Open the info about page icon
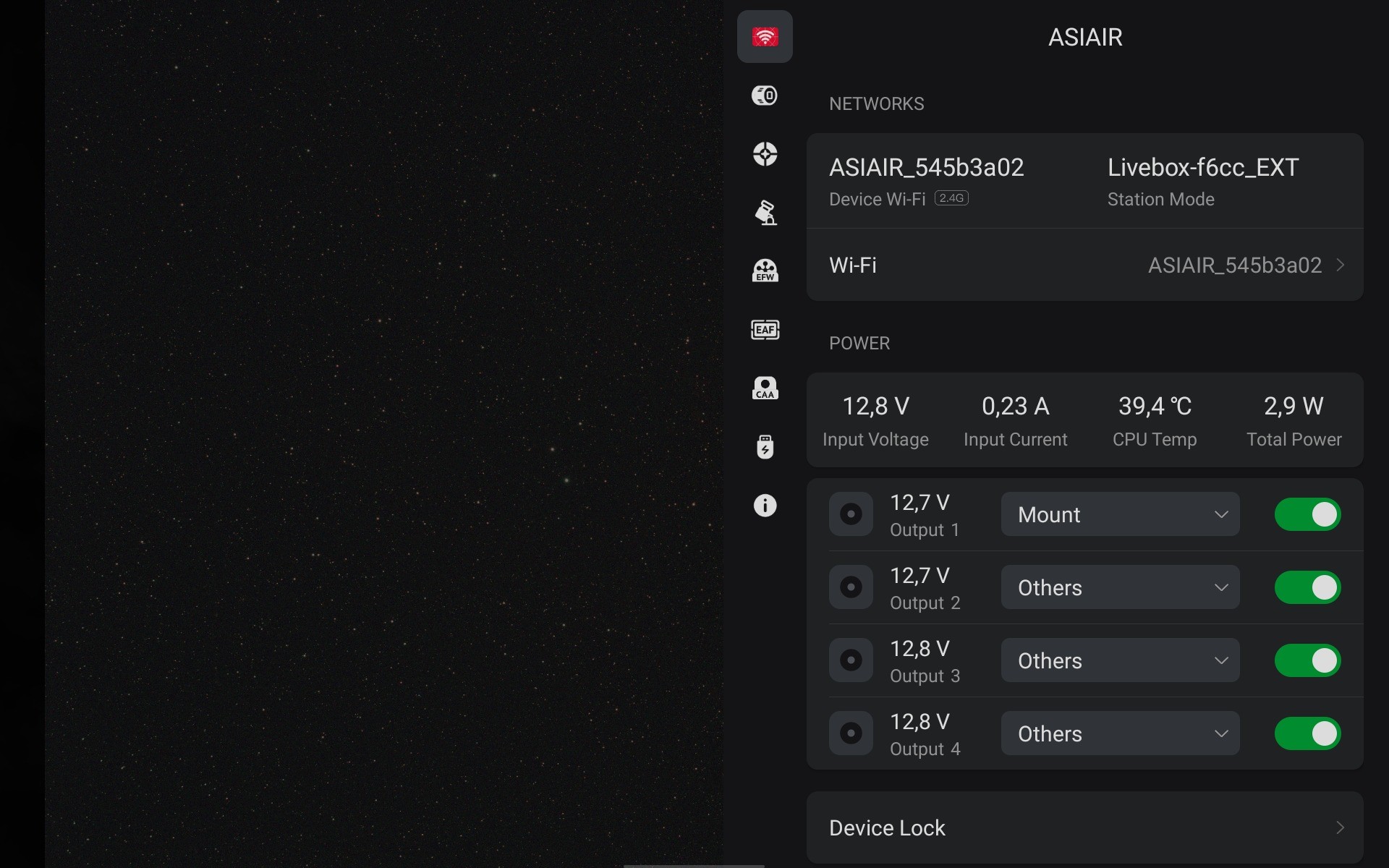 (x=765, y=506)
